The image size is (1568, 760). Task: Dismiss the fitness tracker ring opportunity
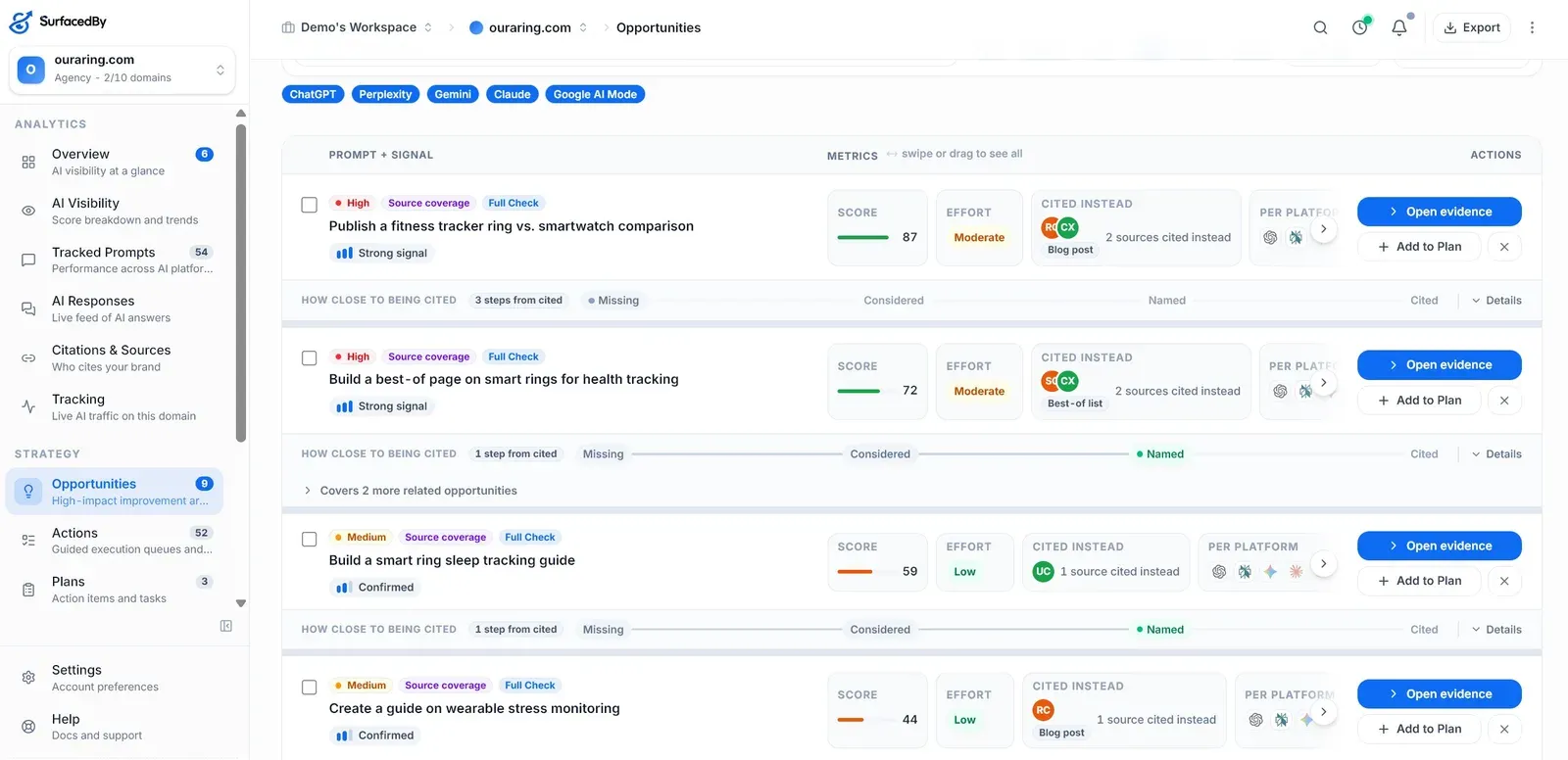(x=1504, y=247)
